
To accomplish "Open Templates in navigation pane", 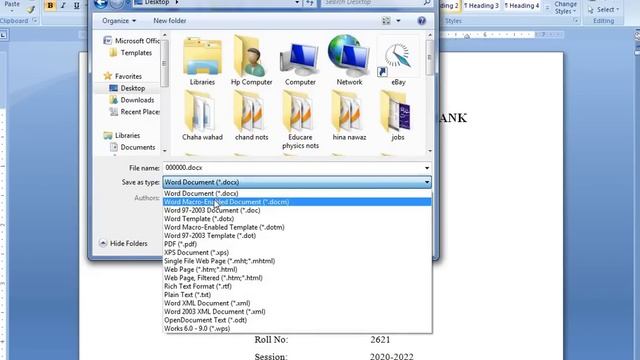I will 131,53.
